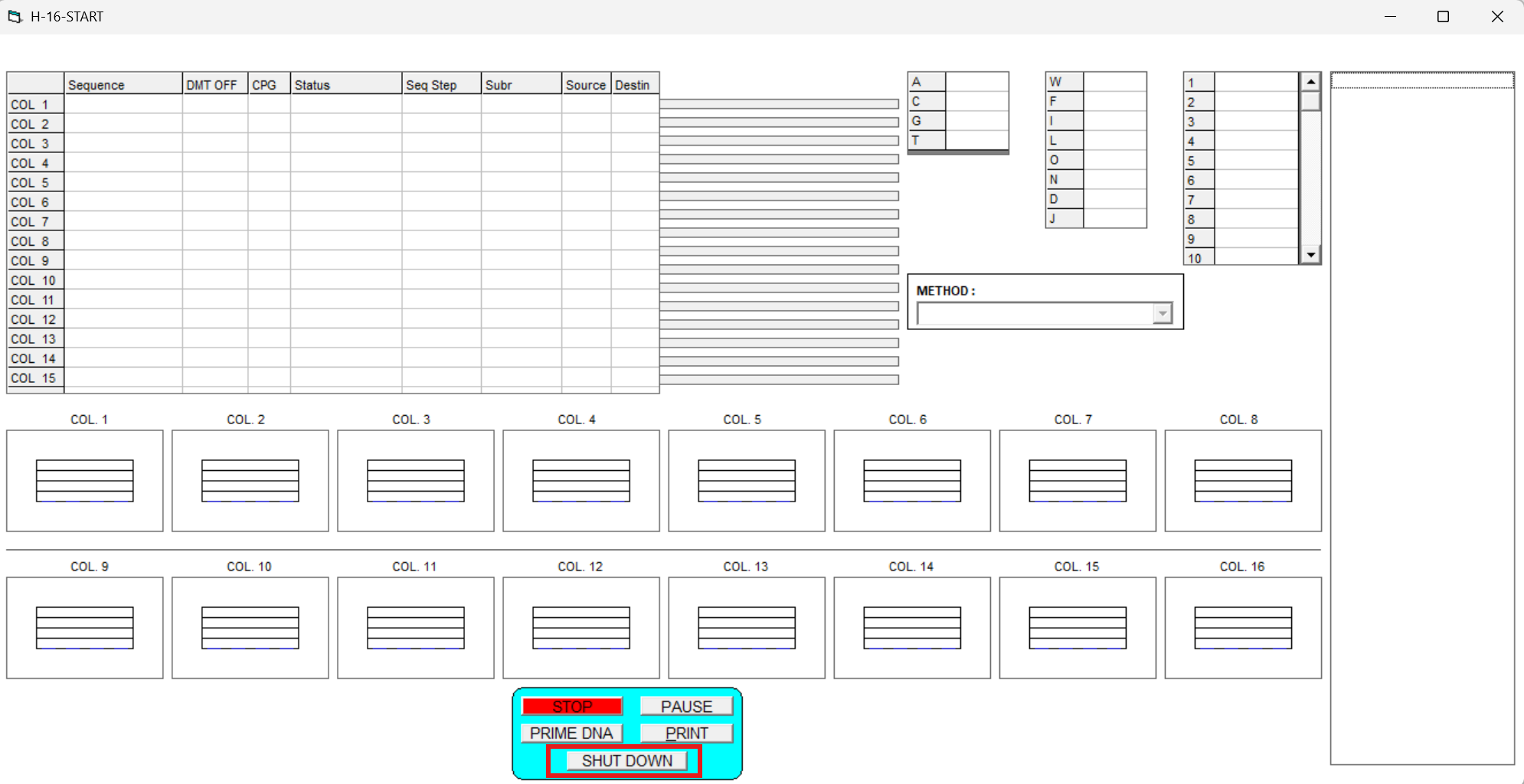Click the COL. 6 column display panel
1524x784 pixels.
click(912, 481)
